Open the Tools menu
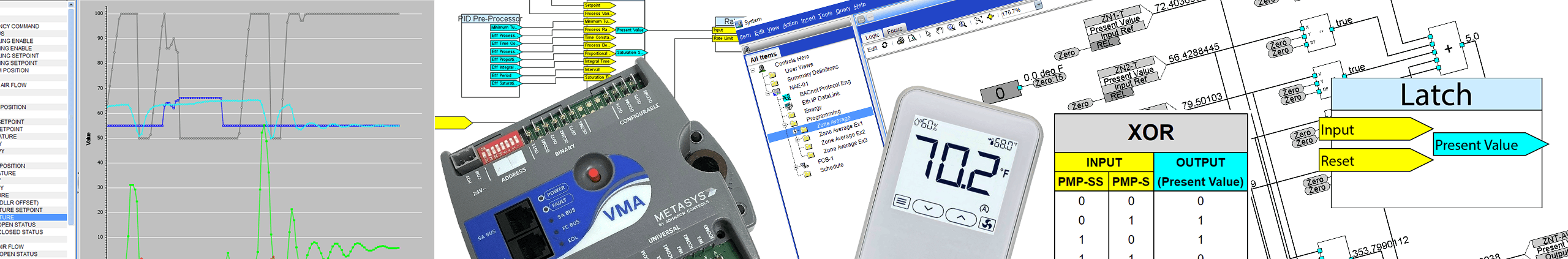This screenshot has height=259, width=1568. [825, 15]
